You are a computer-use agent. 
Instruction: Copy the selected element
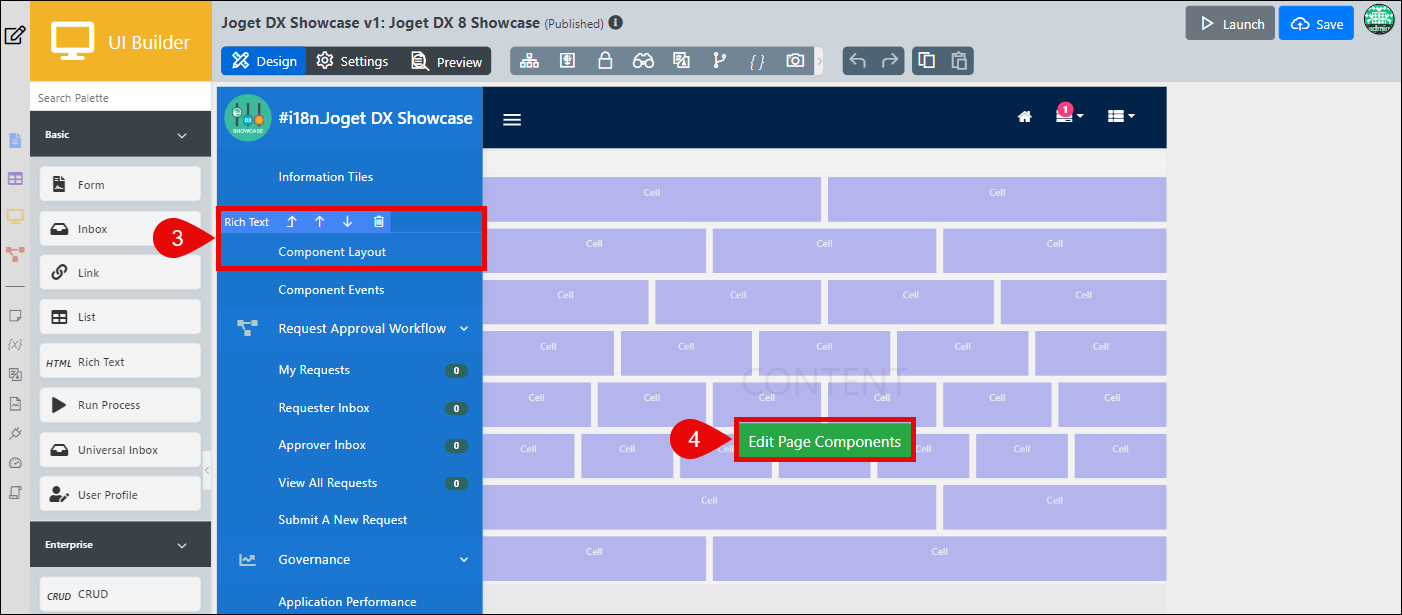[x=927, y=61]
